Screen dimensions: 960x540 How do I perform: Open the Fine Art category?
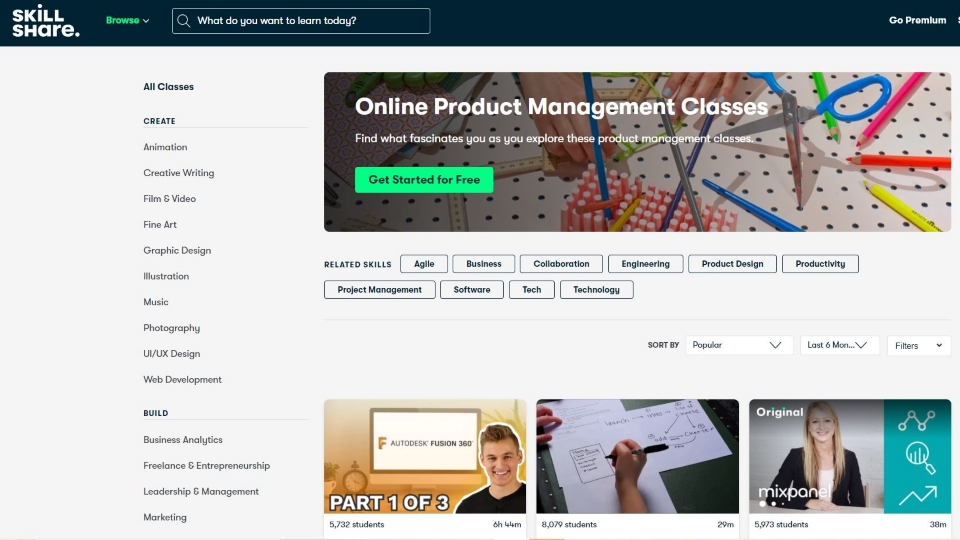[160, 225]
